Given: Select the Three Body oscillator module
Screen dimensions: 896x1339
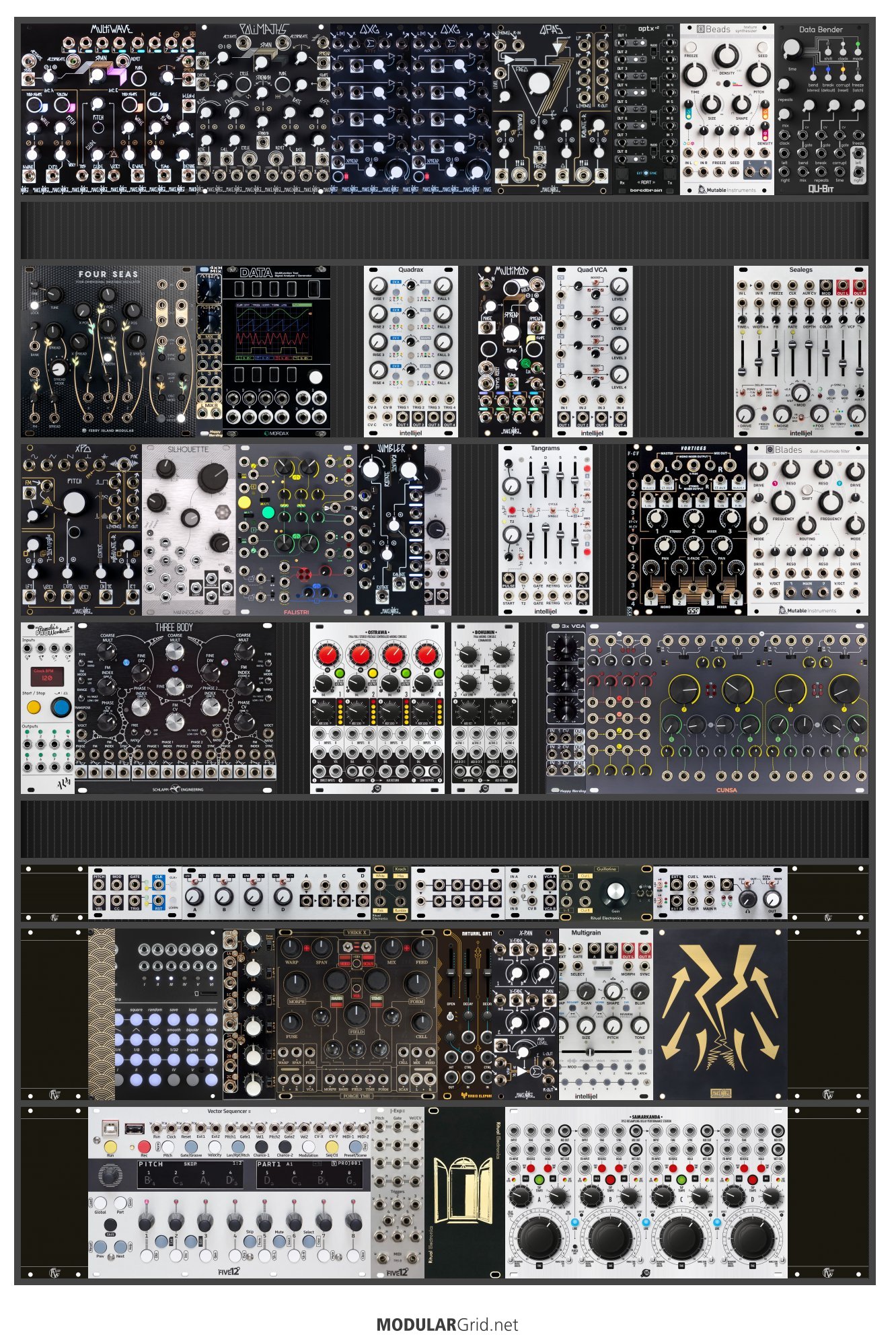Looking at the screenshot, I should [175, 708].
